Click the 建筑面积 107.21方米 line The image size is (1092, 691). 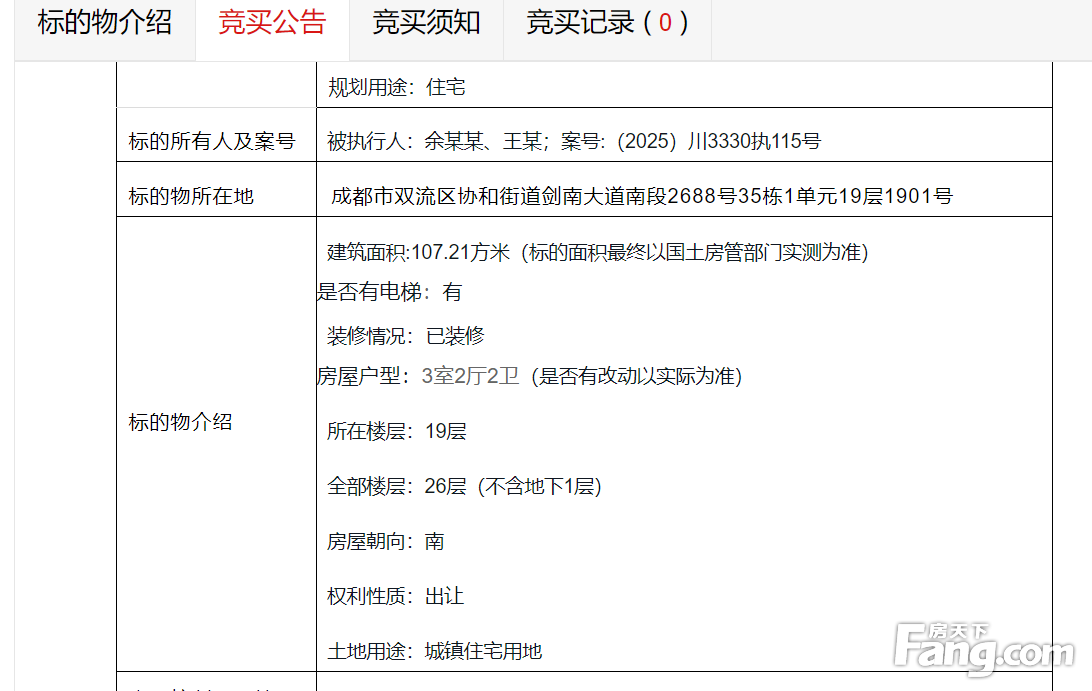point(597,252)
